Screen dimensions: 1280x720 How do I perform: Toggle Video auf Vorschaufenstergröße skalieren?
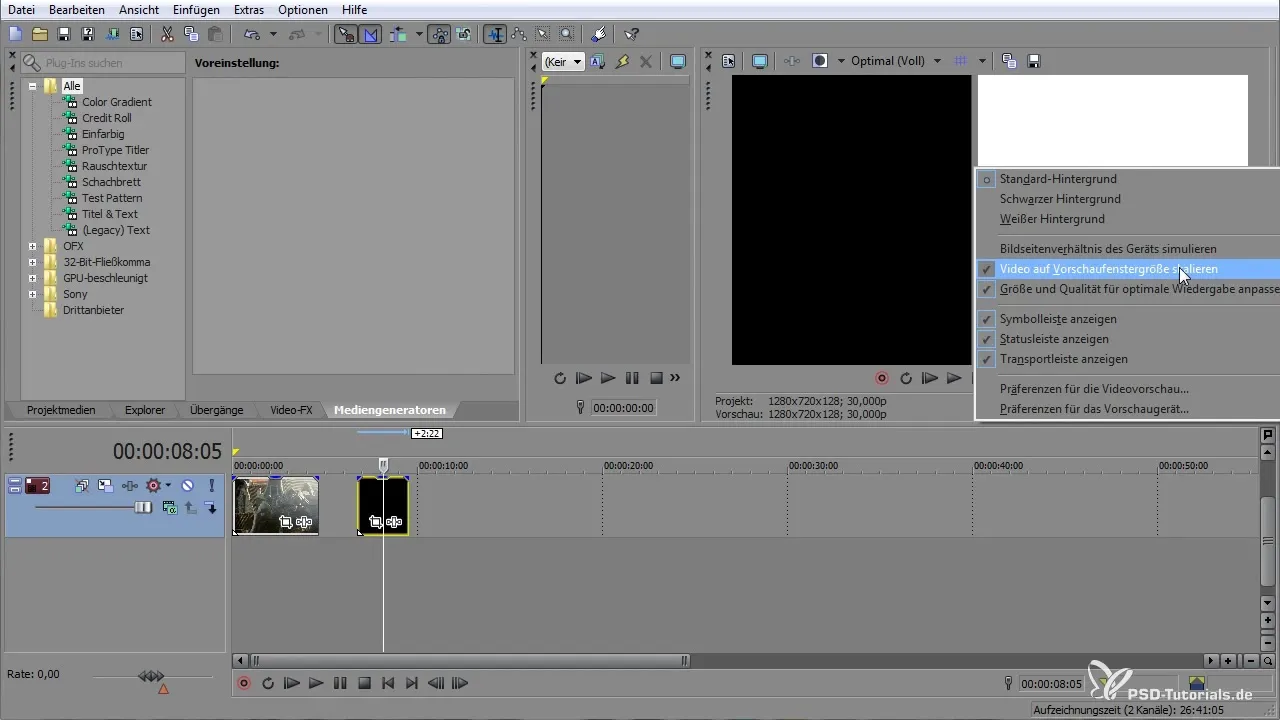(x=1128, y=269)
